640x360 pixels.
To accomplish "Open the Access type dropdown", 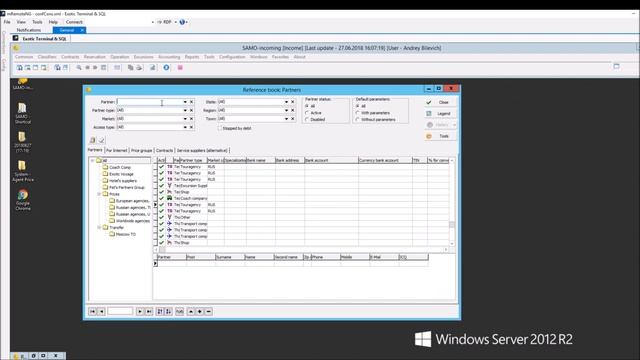I will 185,127.
